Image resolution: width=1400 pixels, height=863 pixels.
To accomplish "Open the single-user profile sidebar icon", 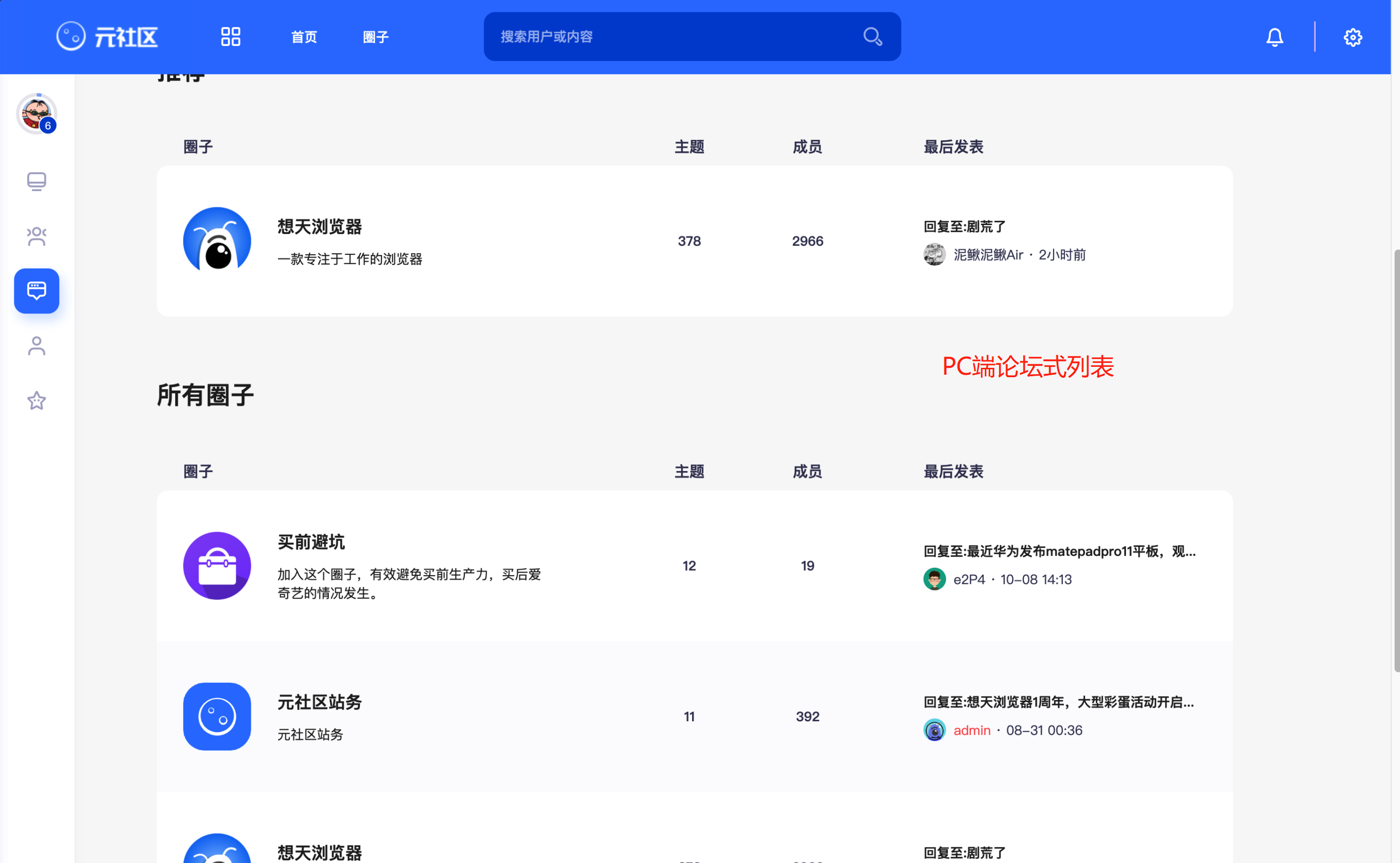I will pos(37,346).
